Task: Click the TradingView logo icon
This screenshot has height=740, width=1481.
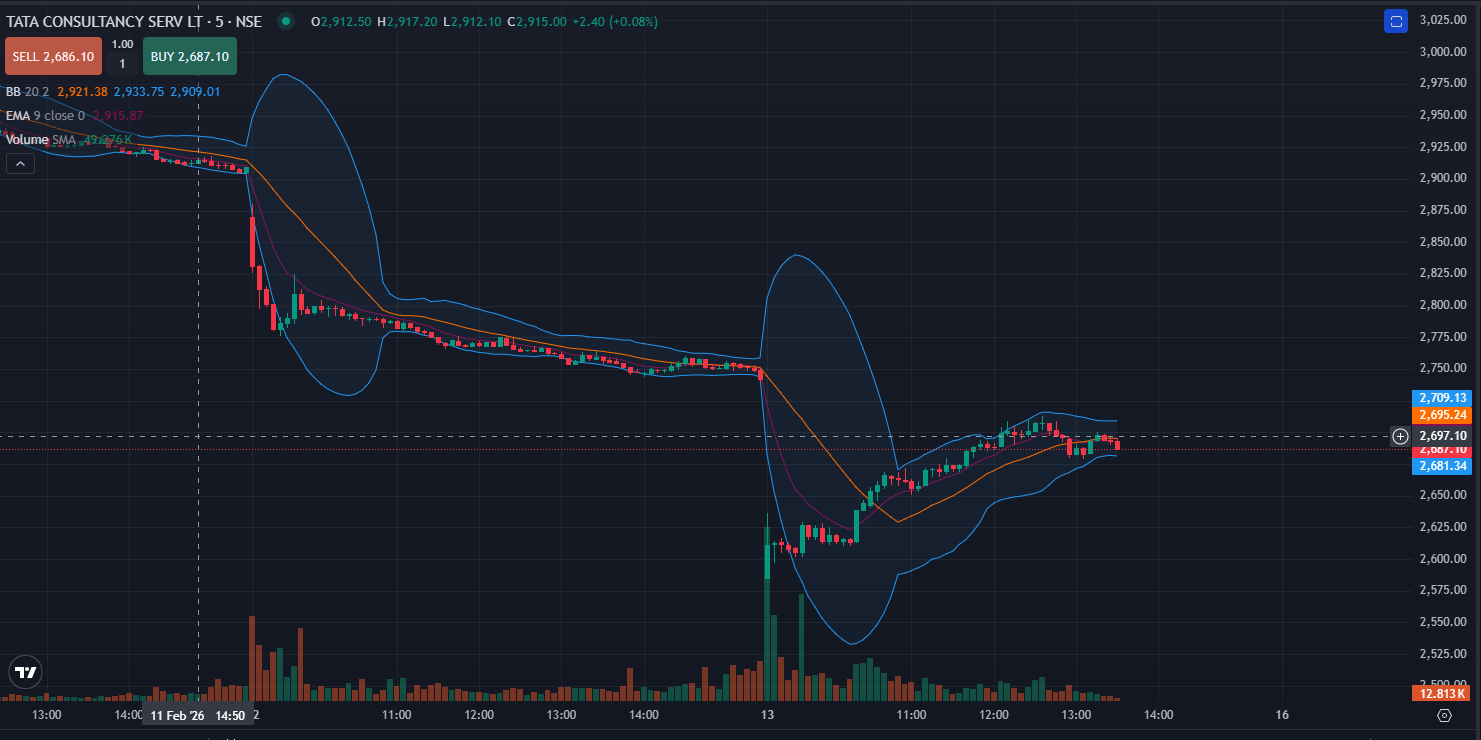Action: (26, 673)
